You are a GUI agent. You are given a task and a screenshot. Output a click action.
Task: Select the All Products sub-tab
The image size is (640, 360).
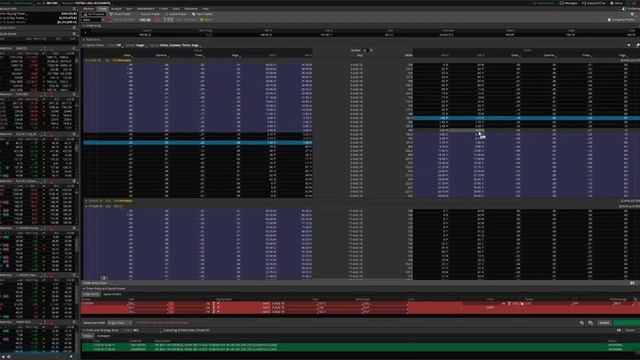coord(94,14)
